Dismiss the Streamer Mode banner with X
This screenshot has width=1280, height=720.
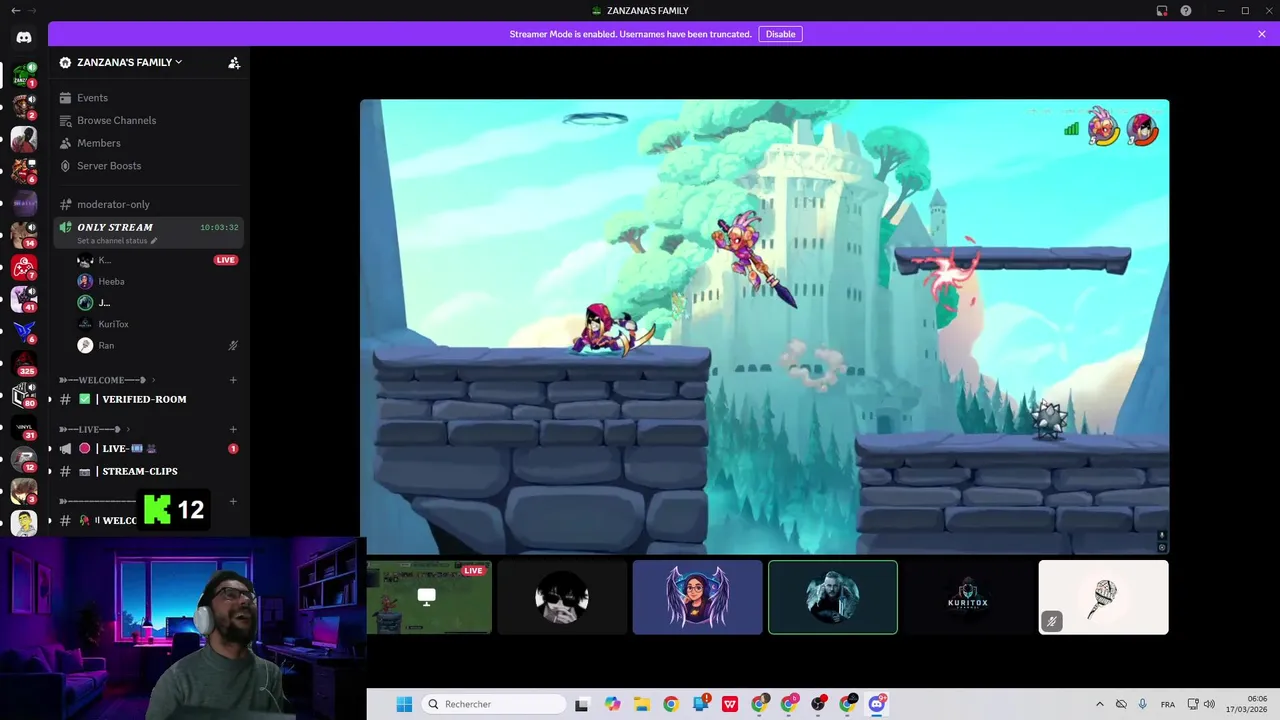pos(1262,34)
